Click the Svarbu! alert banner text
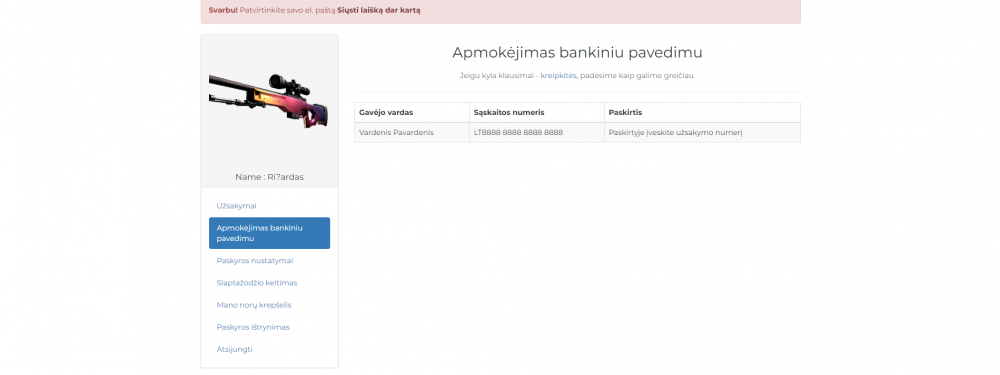This screenshot has height=375, width=1000. [x=223, y=10]
